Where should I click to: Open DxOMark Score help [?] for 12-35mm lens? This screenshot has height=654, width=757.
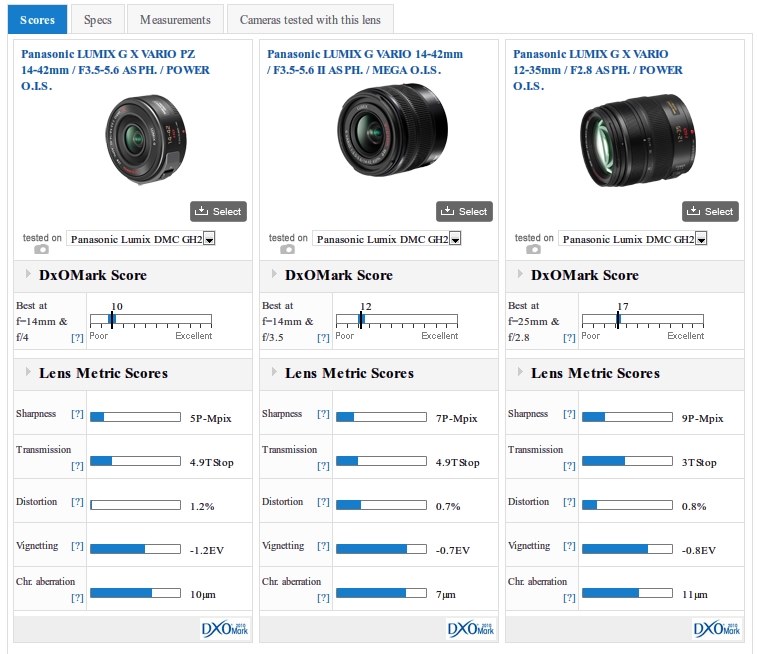pos(569,337)
